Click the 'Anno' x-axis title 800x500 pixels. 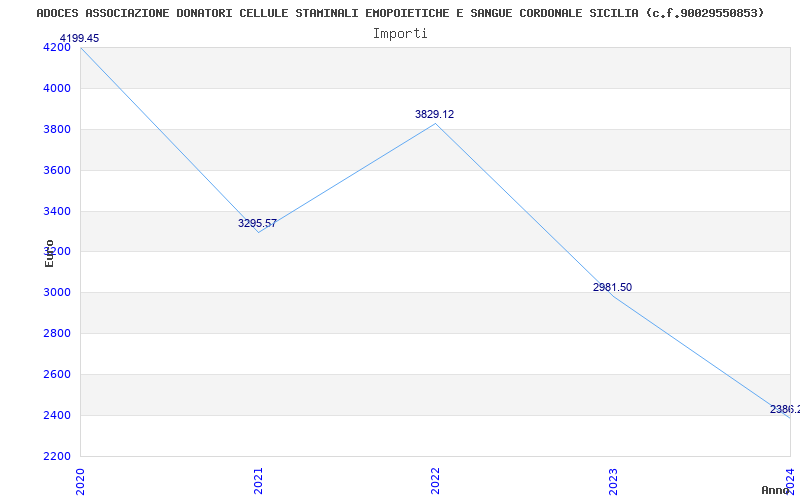coord(774,490)
